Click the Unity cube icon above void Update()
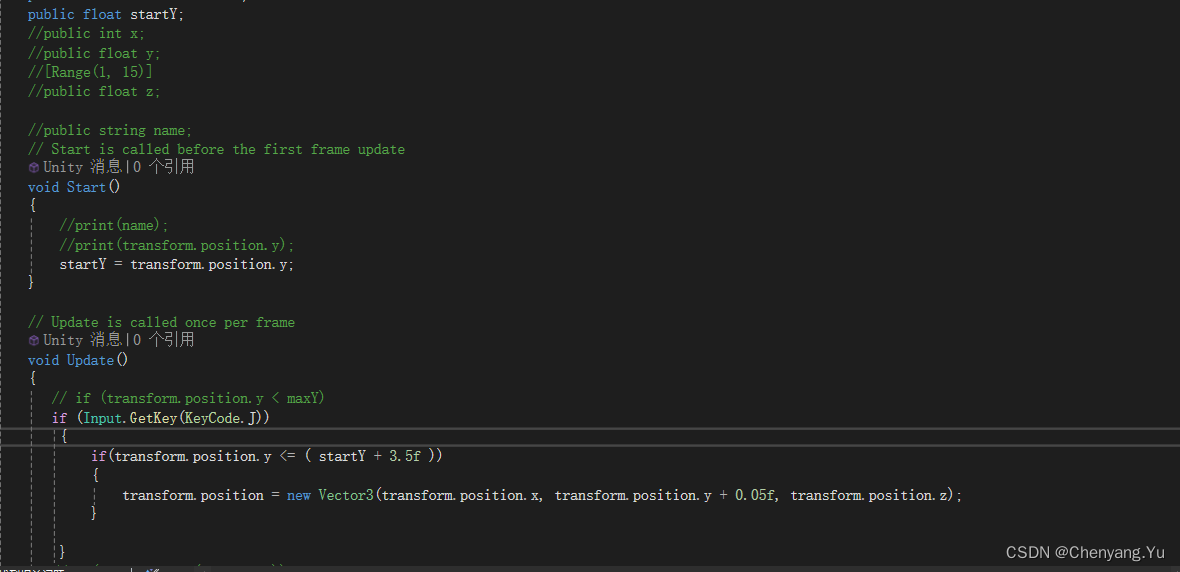 click(34, 341)
